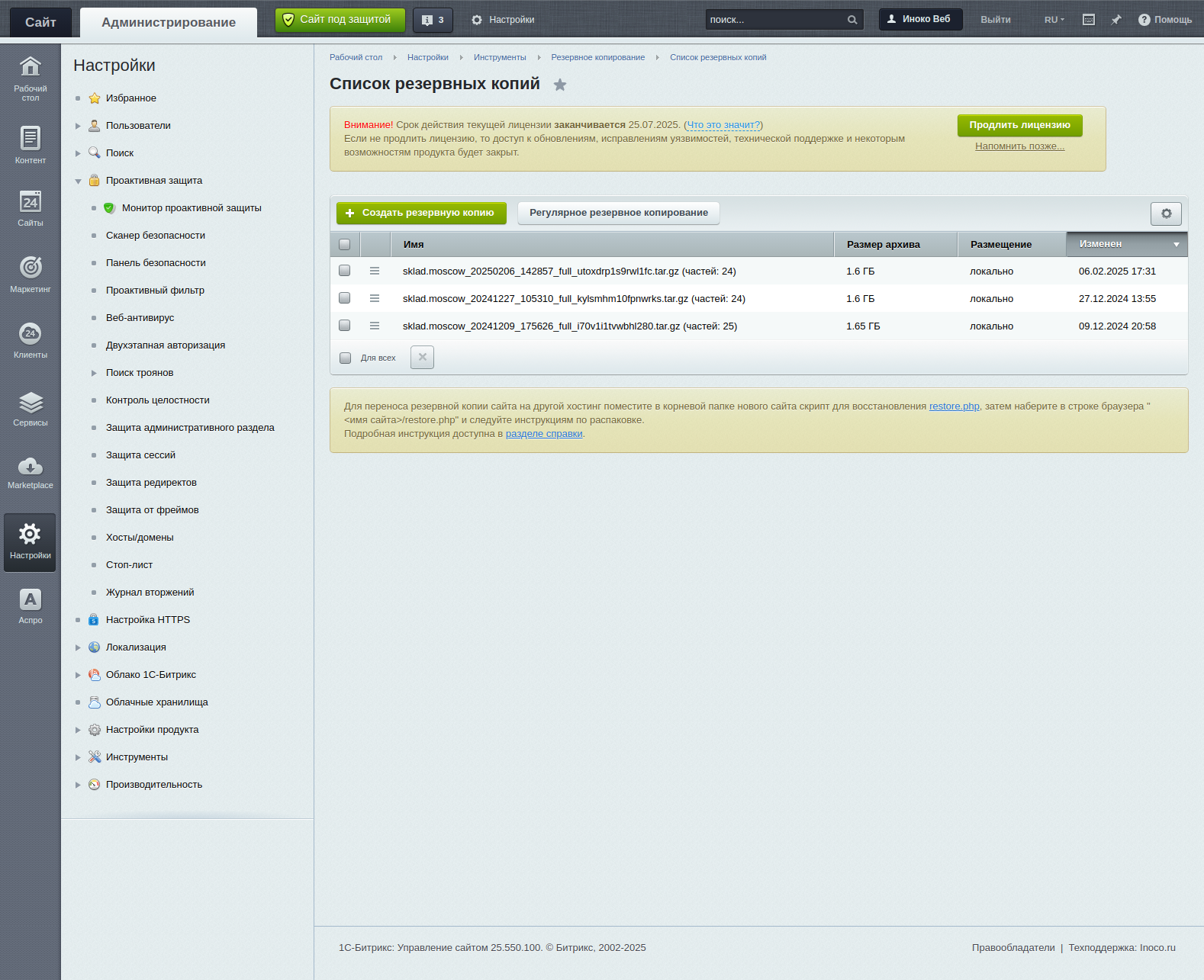Click the search input field

(775, 20)
